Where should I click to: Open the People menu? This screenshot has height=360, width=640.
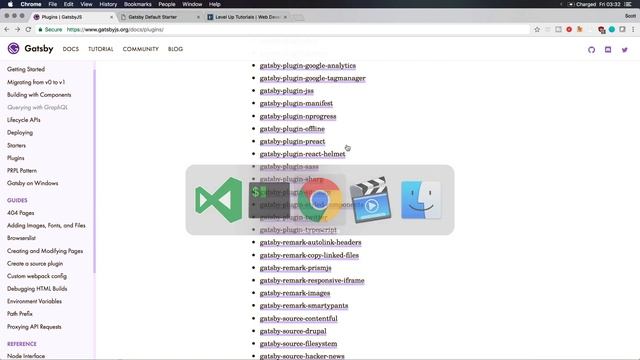tap(167, 4)
